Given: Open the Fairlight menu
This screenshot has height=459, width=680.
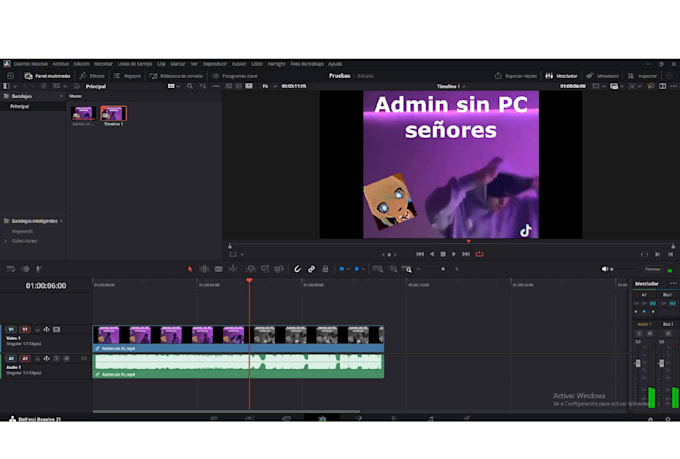Looking at the screenshot, I should coord(277,64).
